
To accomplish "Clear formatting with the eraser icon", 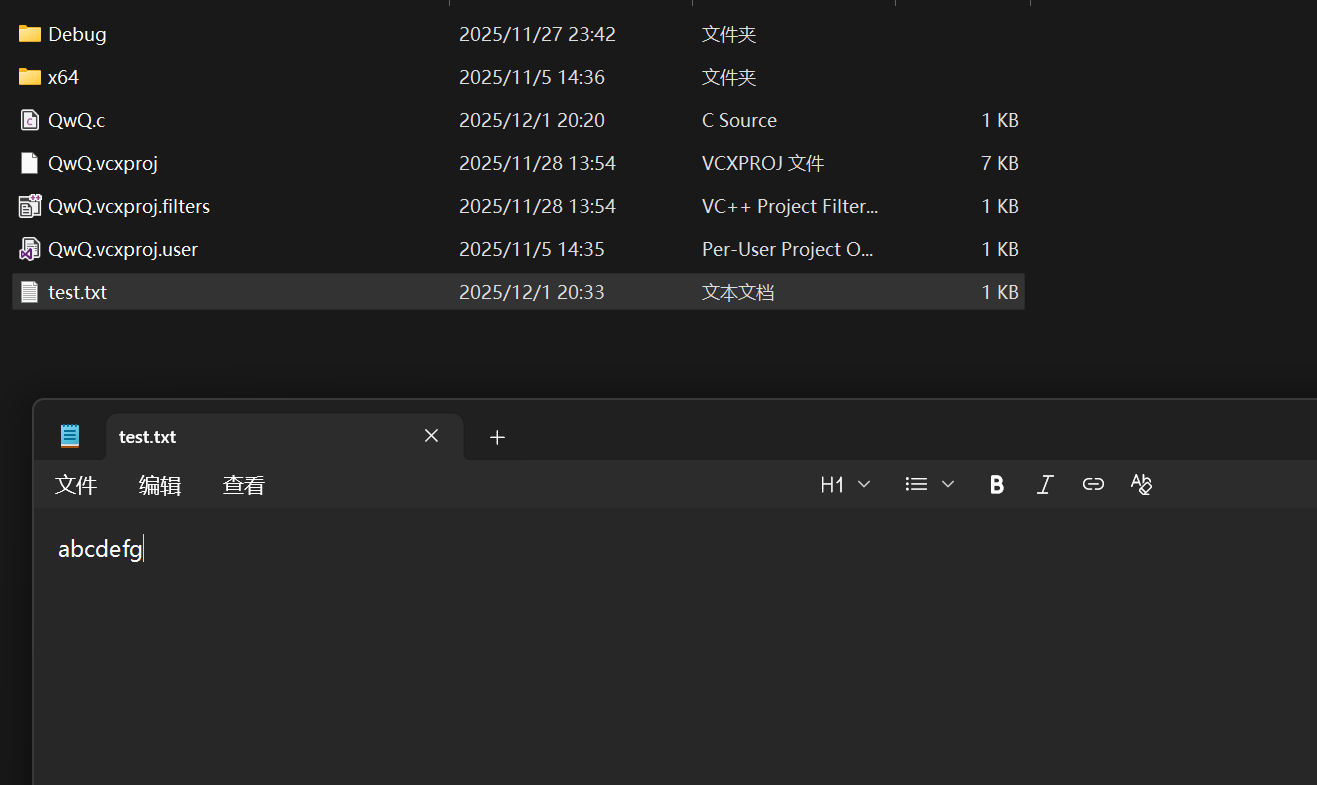I will 1141,485.
